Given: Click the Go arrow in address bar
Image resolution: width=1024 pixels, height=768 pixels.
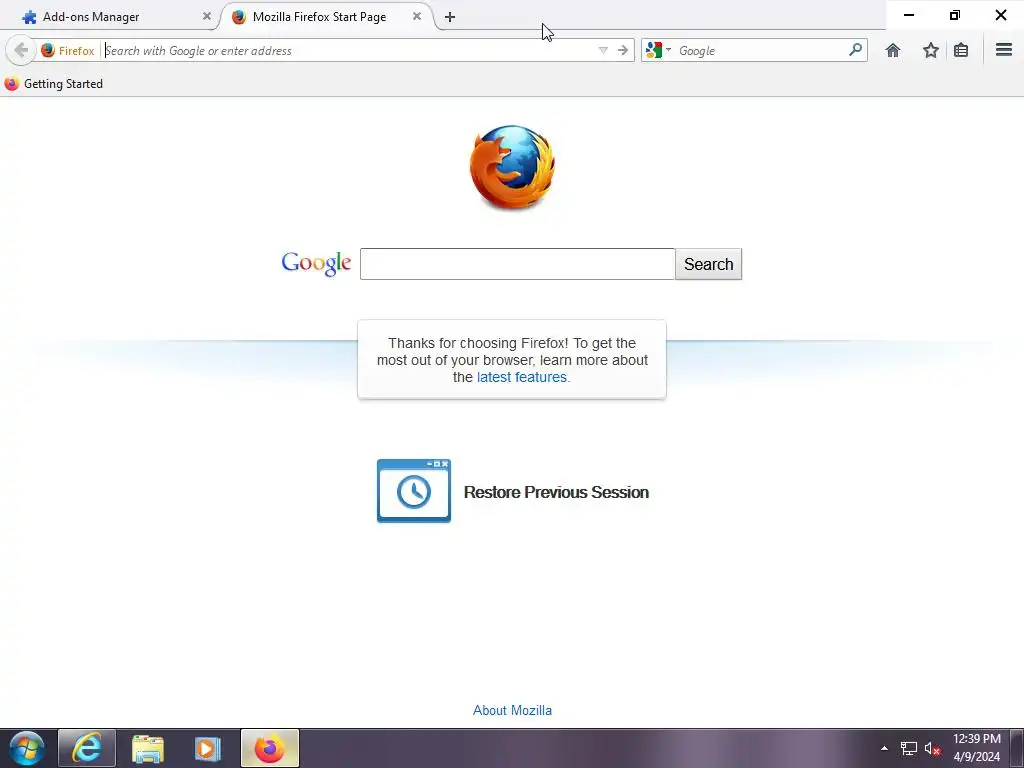Looking at the screenshot, I should [x=622, y=50].
